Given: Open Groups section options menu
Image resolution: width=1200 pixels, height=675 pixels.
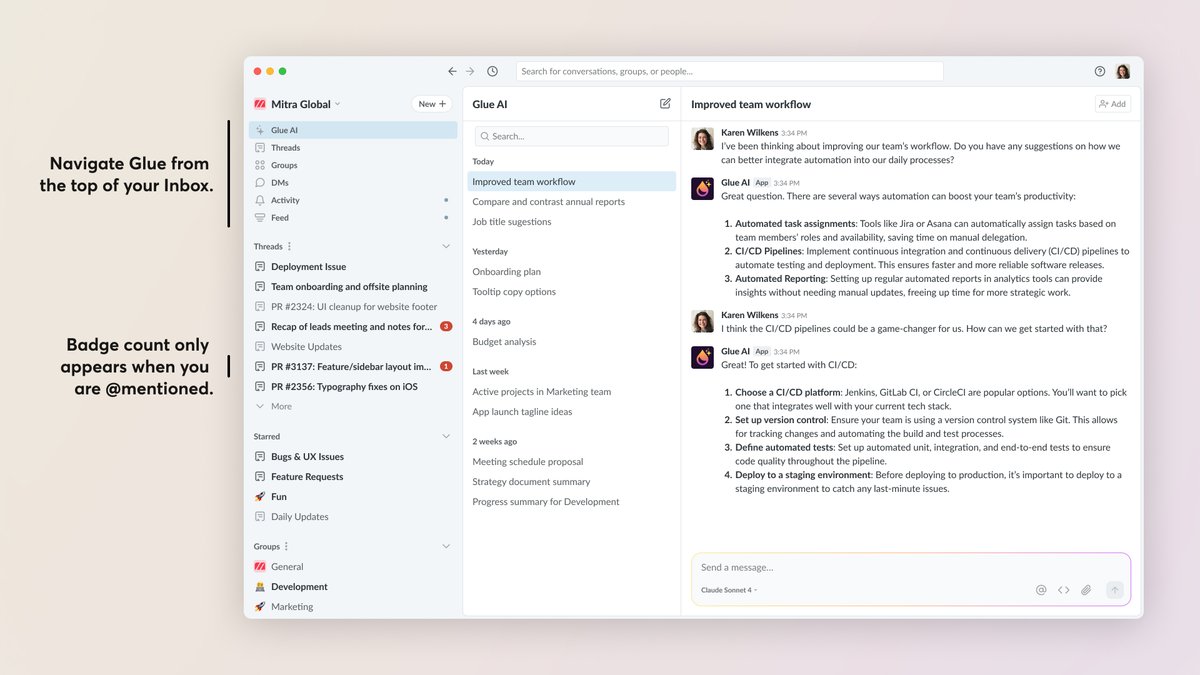Looking at the screenshot, I should [x=286, y=546].
